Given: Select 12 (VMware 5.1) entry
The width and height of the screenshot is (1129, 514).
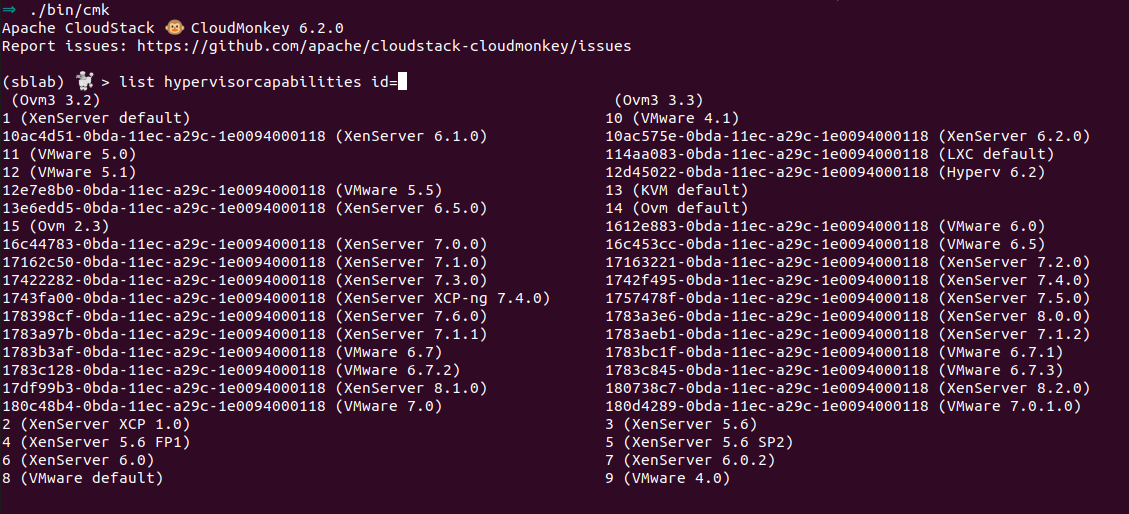Looking at the screenshot, I should click(69, 172).
